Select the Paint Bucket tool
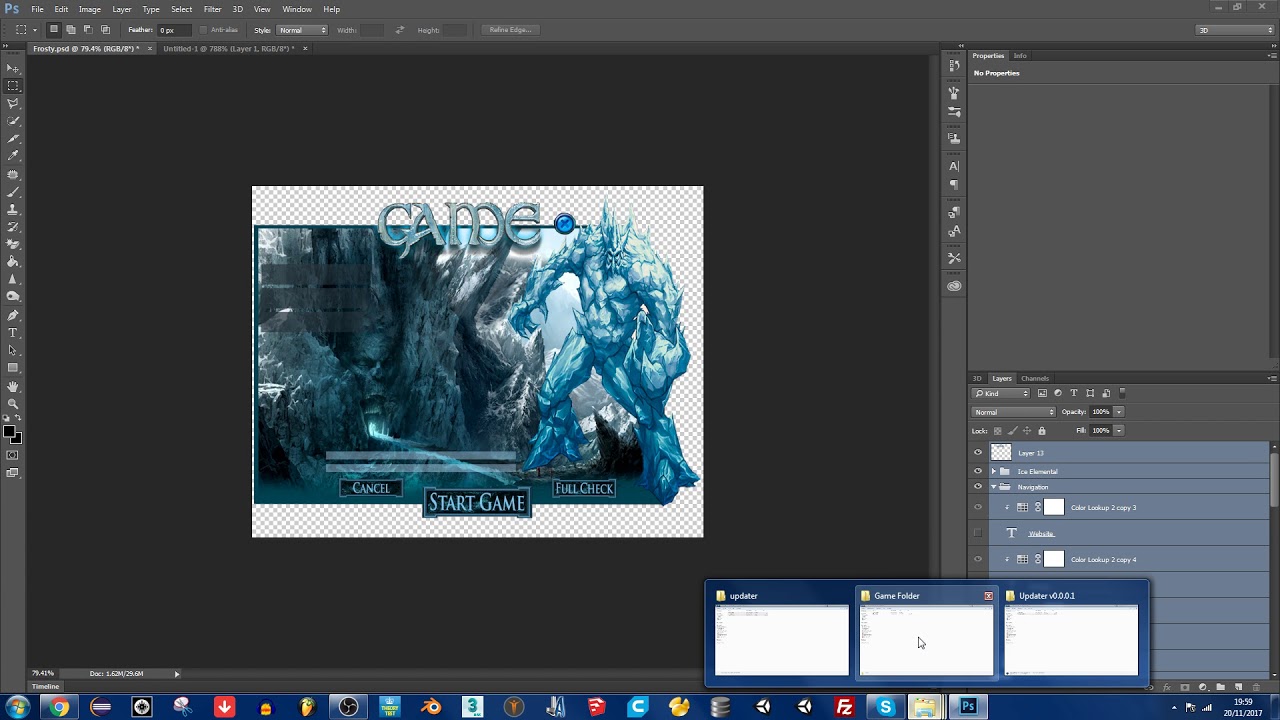Viewport: 1280px width, 720px height. coord(13,262)
